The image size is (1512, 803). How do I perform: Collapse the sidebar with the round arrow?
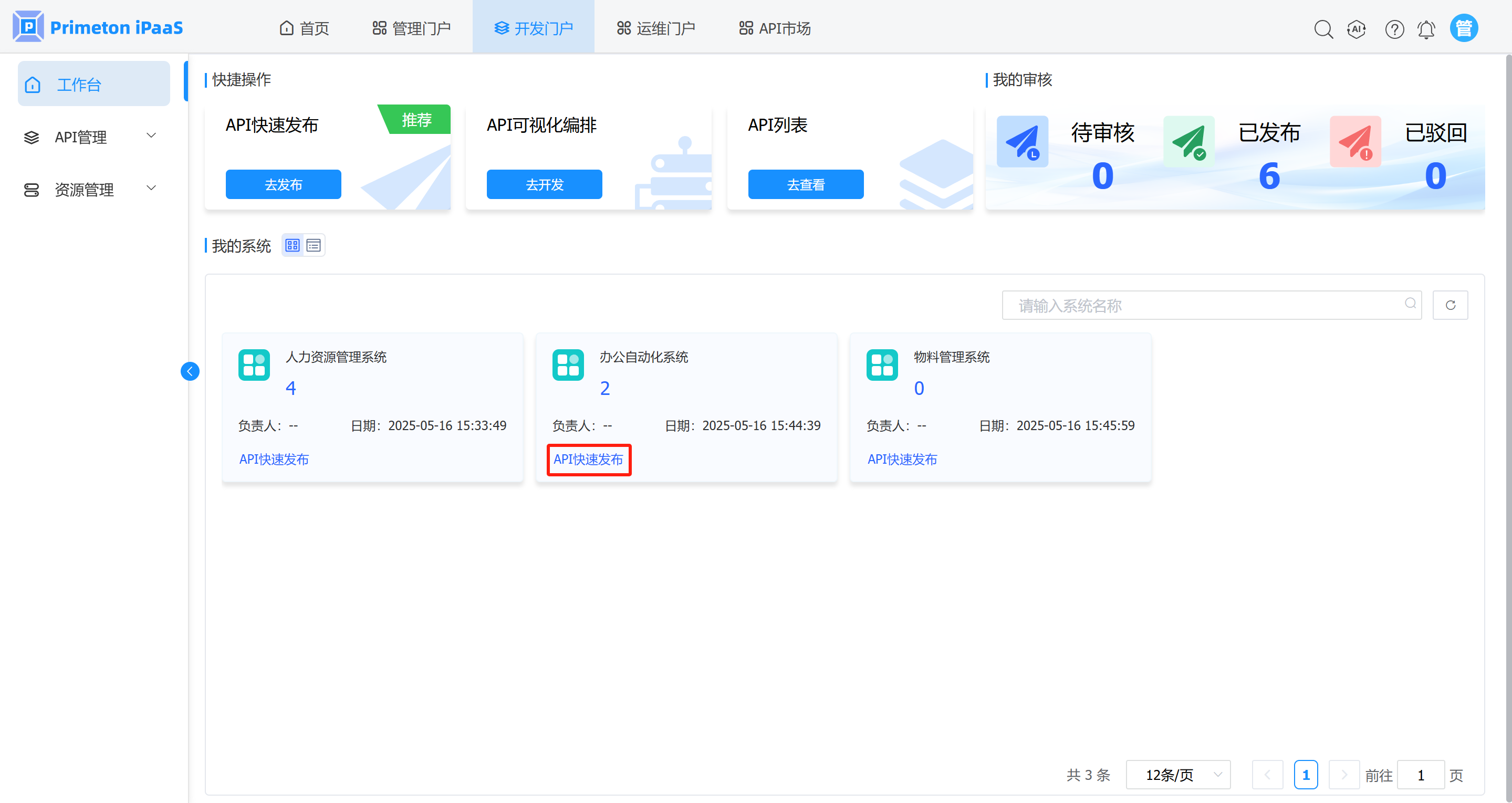pos(190,371)
